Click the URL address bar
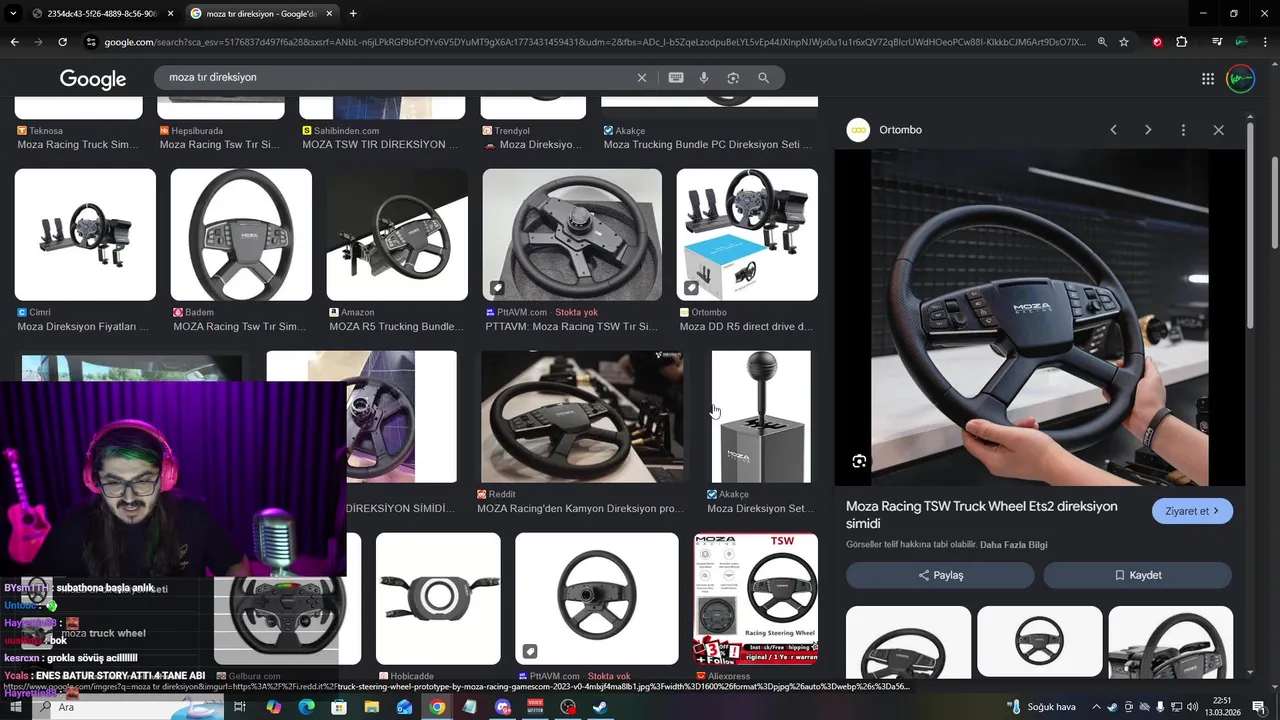 [x=595, y=42]
